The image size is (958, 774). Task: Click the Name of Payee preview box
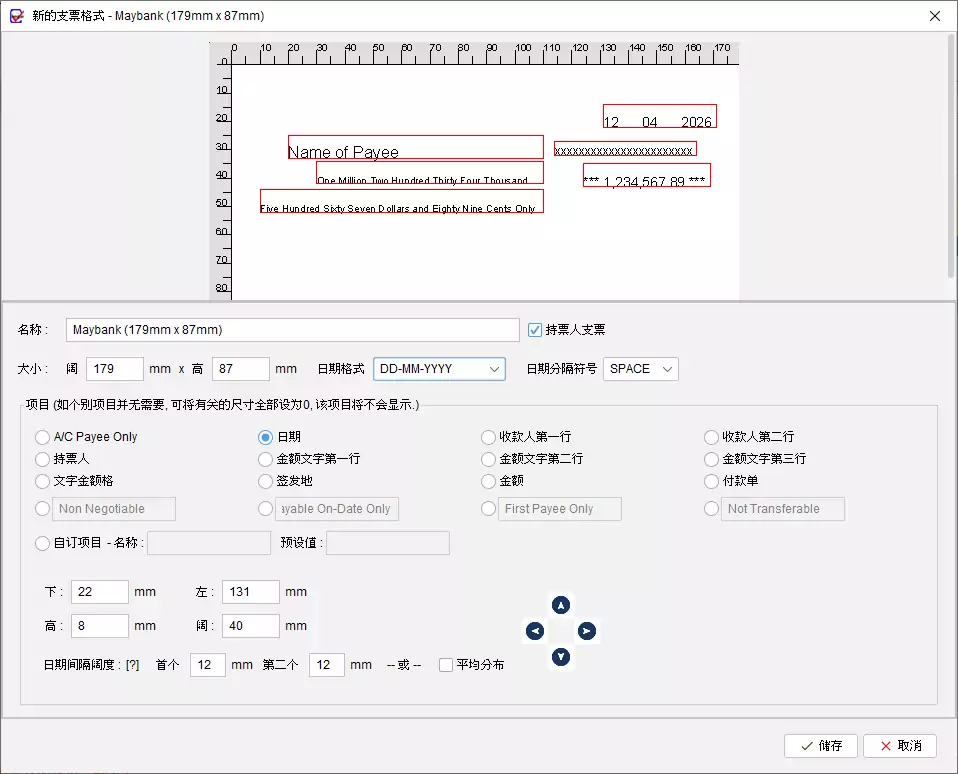(415, 147)
